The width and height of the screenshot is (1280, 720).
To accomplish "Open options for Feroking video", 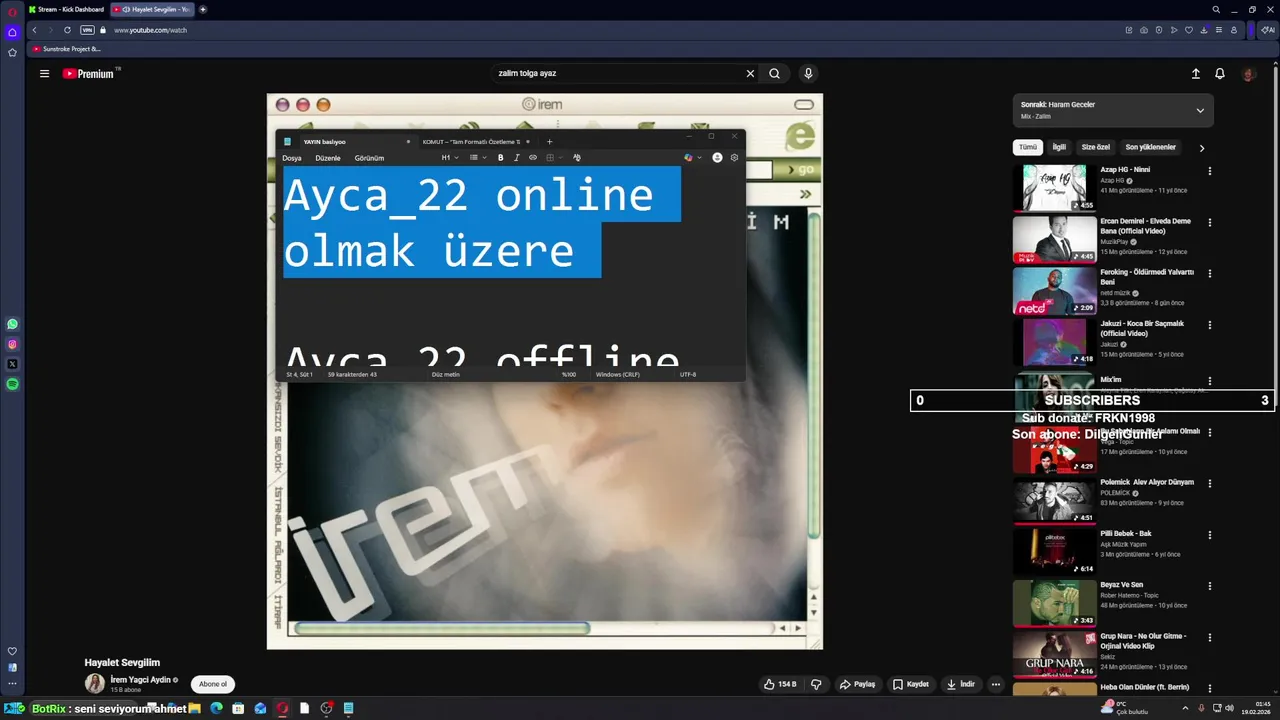I will [1209, 274].
